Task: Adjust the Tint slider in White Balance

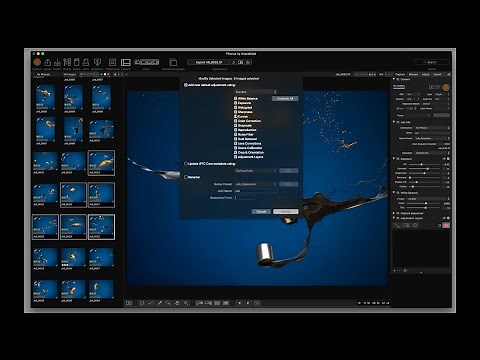Action: [425, 208]
